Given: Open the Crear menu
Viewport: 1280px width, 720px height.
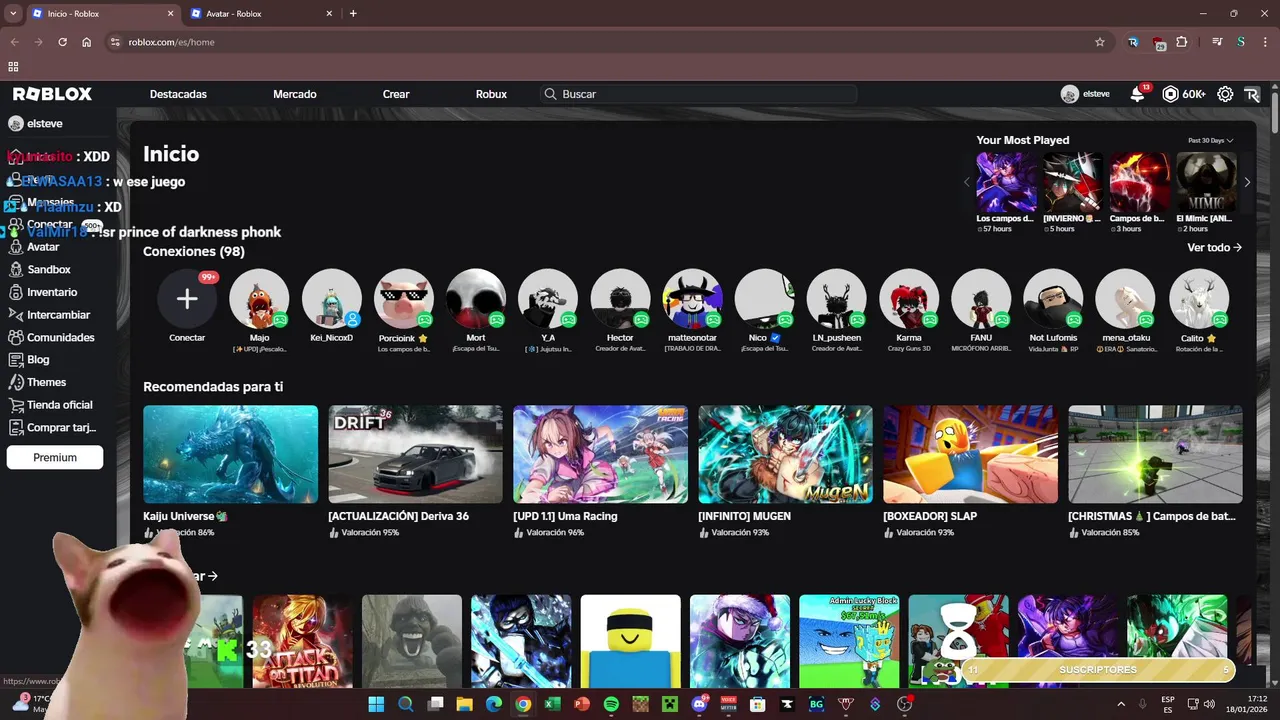Looking at the screenshot, I should 396,94.
